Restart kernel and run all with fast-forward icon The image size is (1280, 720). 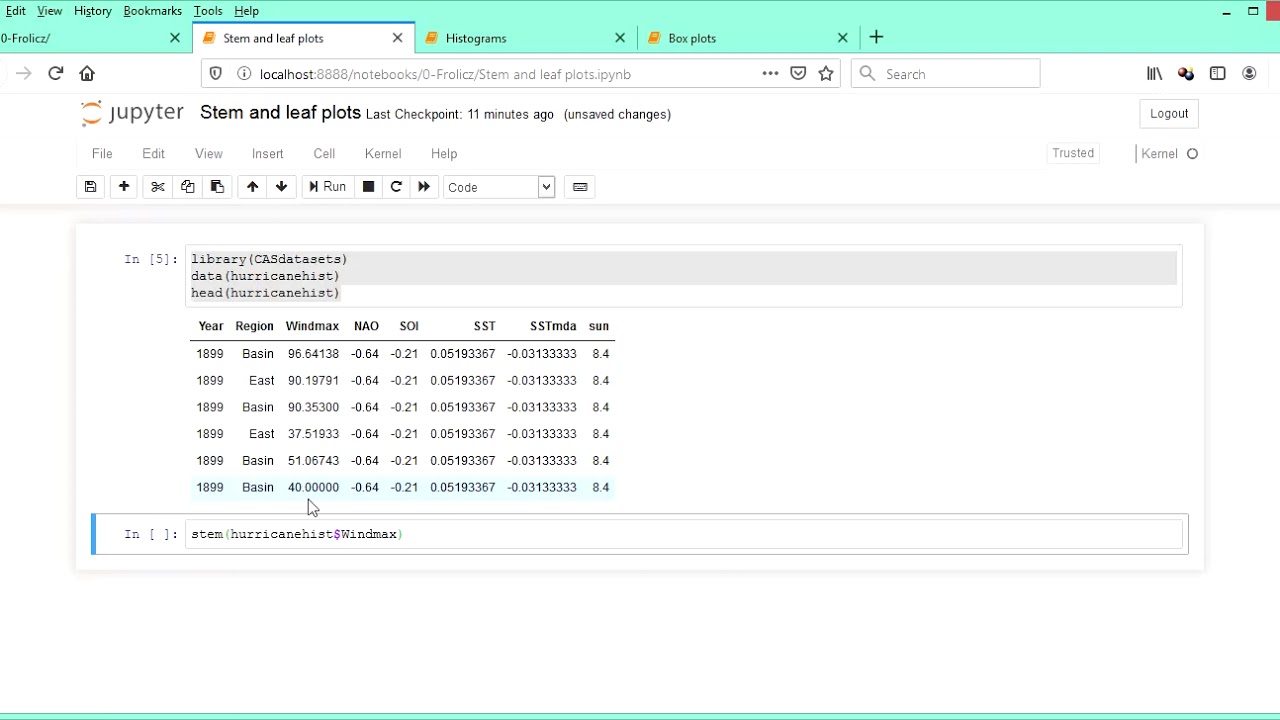(424, 187)
